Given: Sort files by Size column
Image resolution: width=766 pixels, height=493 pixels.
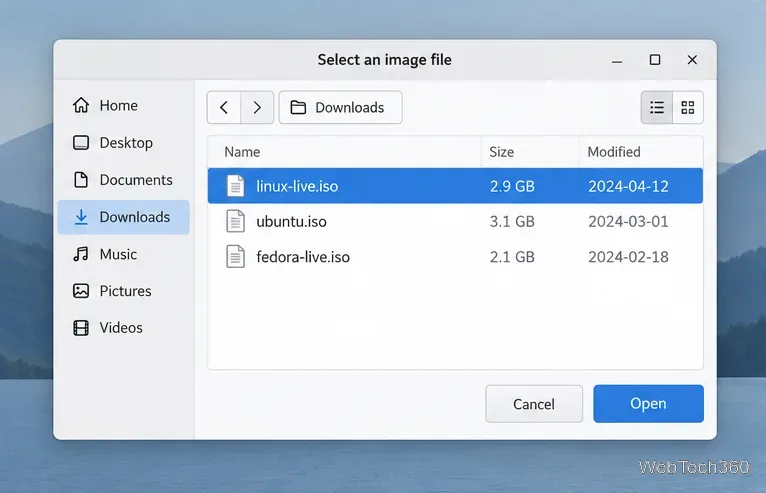Looking at the screenshot, I should pyautogui.click(x=530, y=152).
